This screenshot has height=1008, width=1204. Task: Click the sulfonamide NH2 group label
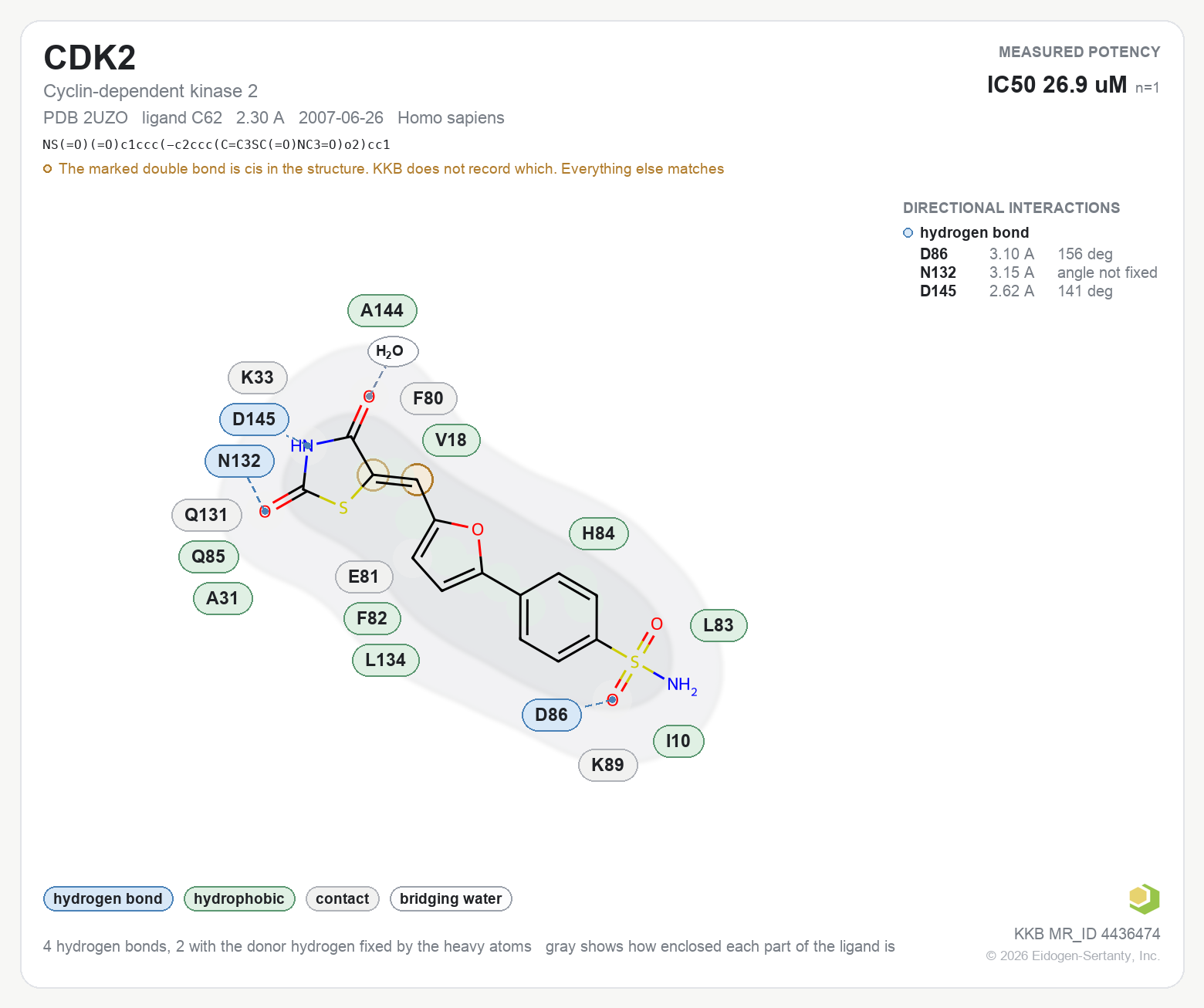[681, 685]
